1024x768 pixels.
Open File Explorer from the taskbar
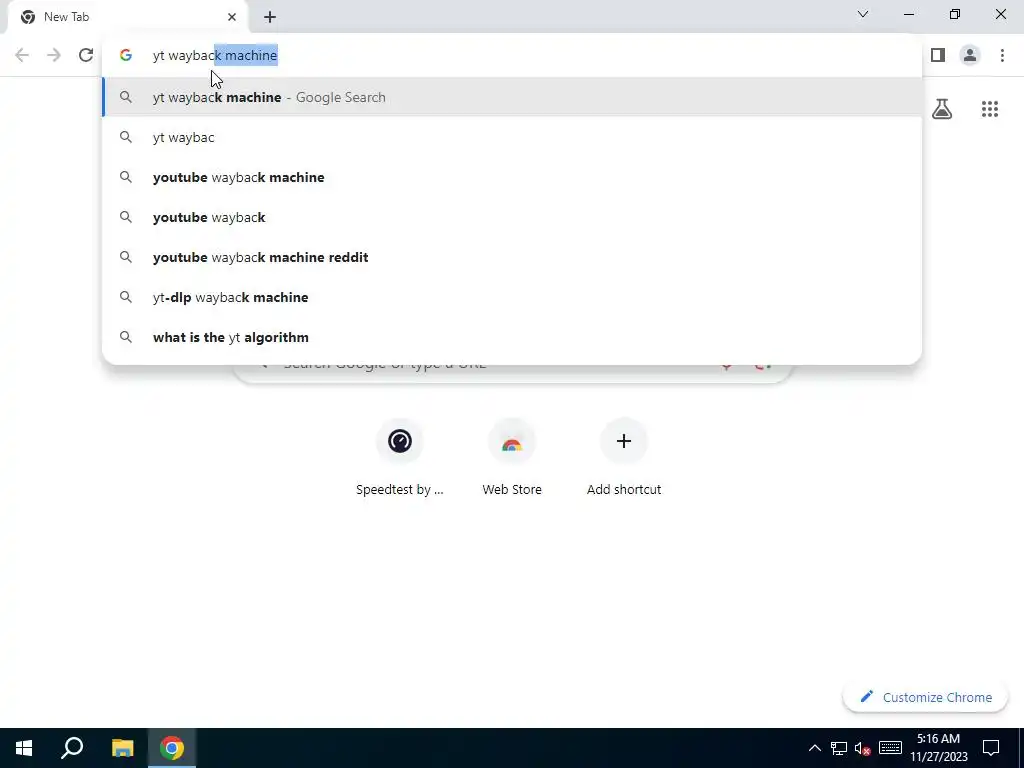pos(122,748)
